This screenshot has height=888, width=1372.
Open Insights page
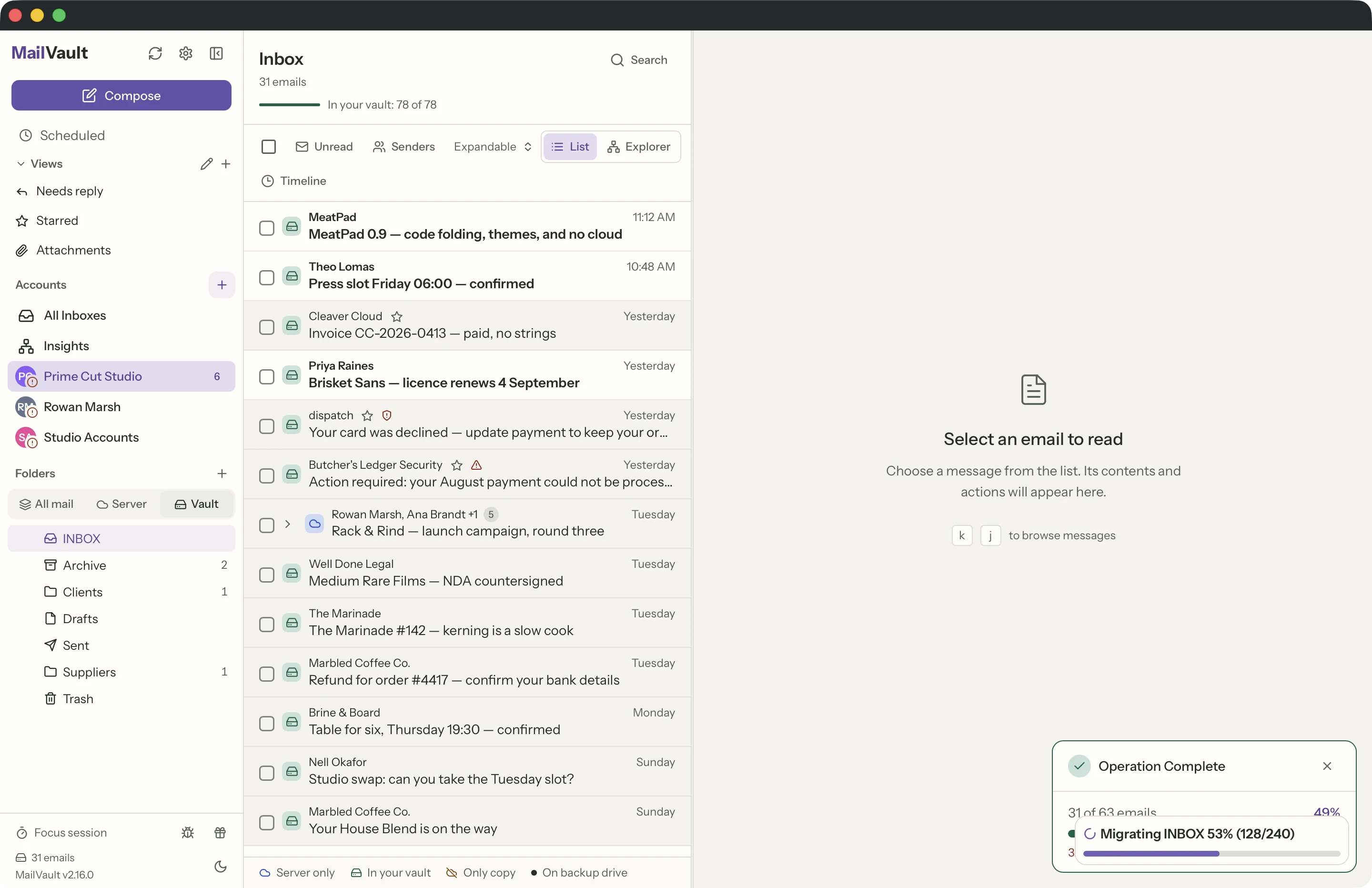[x=121, y=346]
